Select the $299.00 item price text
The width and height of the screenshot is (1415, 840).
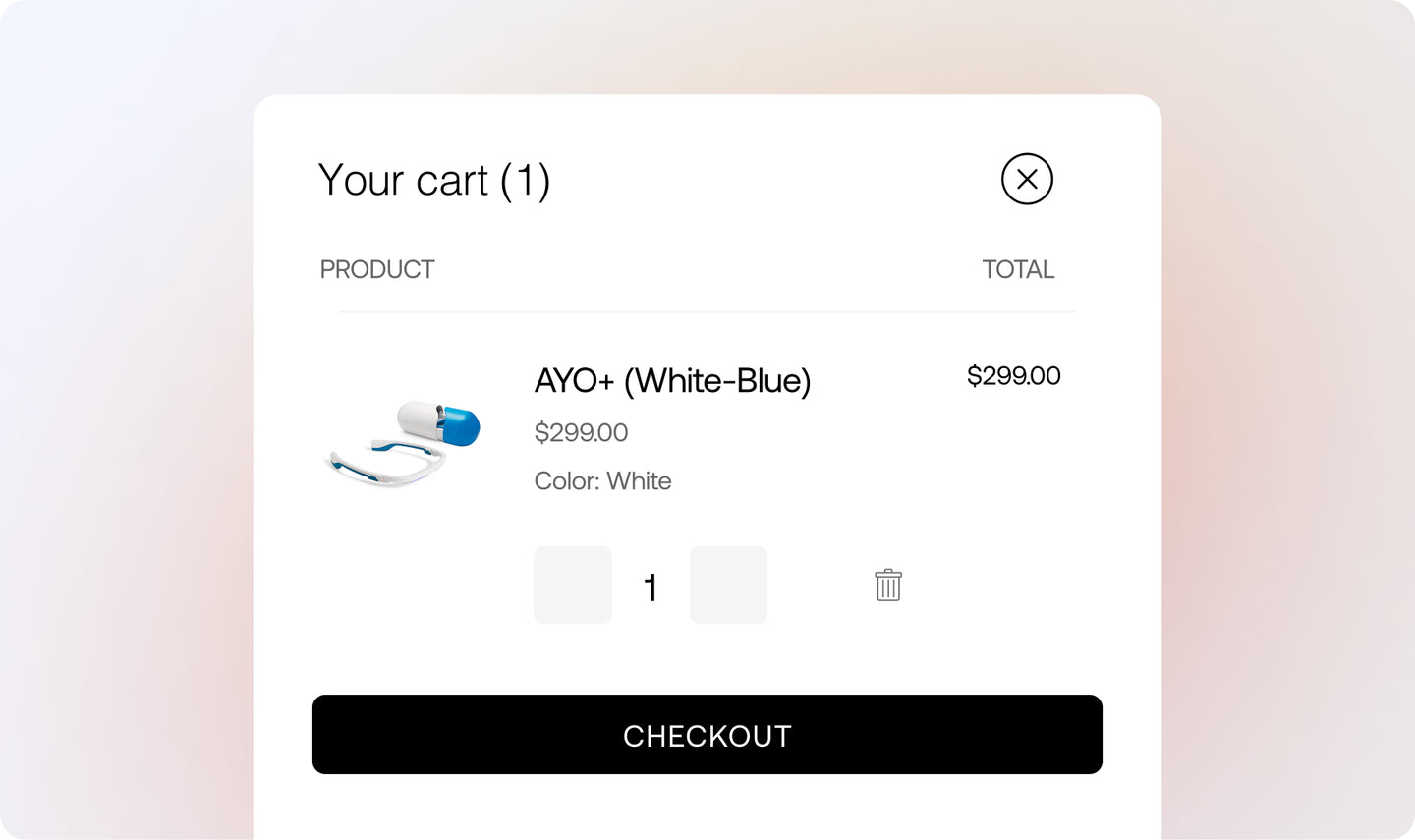pyautogui.click(x=581, y=432)
